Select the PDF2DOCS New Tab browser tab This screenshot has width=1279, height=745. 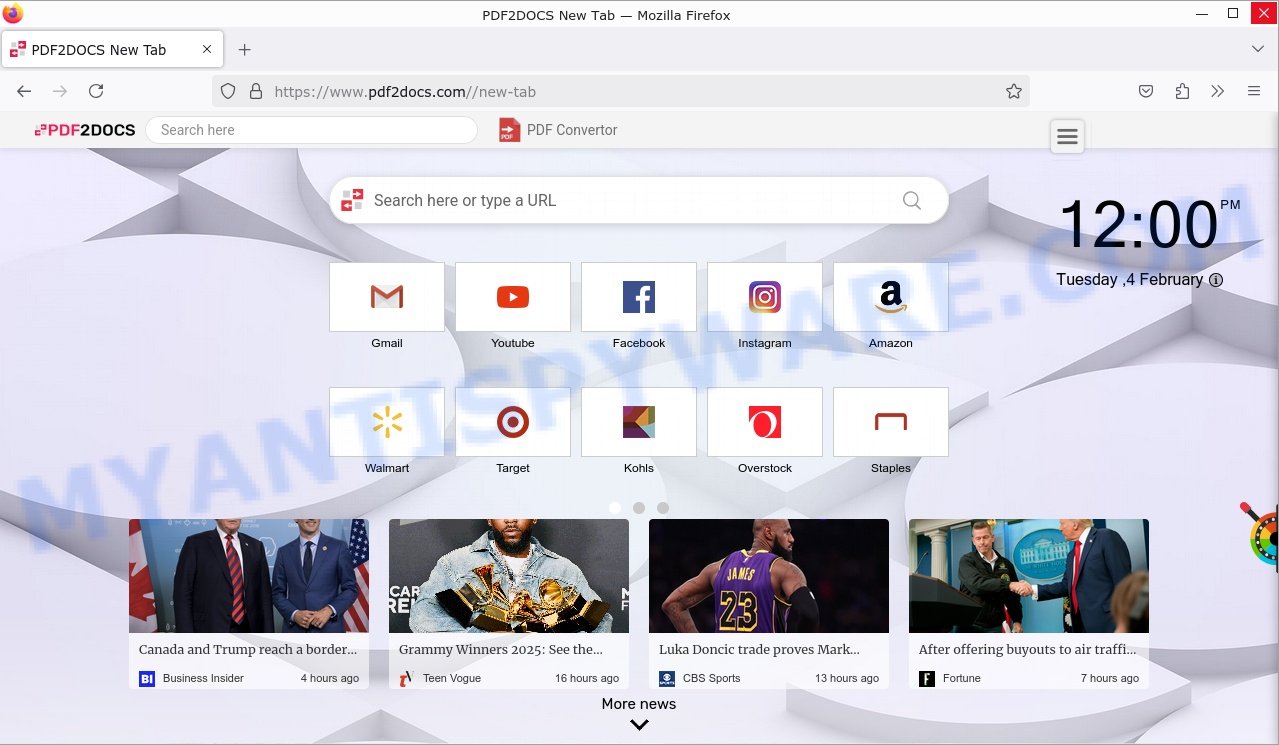pyautogui.click(x=111, y=49)
